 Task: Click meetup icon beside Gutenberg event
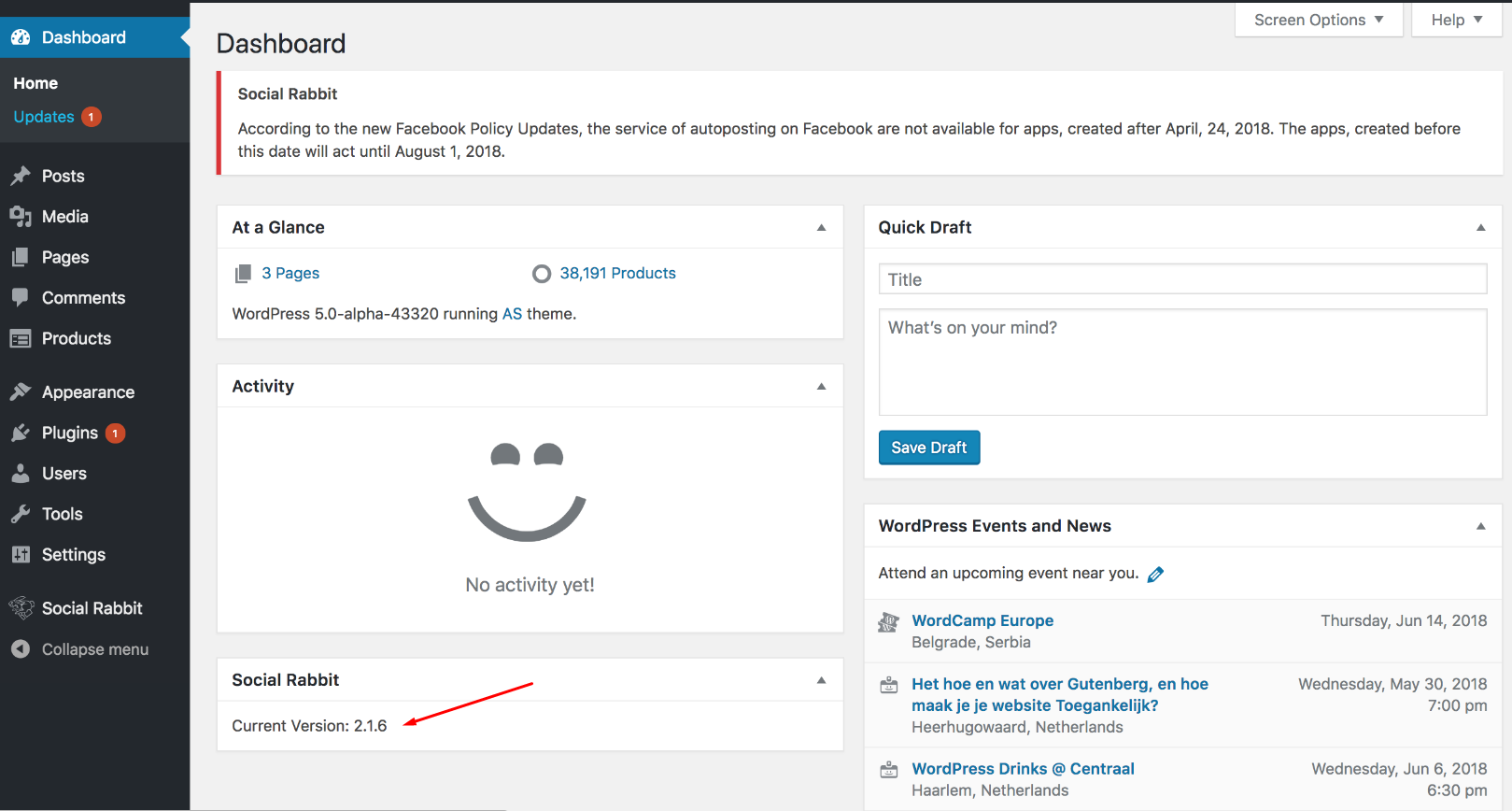(889, 686)
